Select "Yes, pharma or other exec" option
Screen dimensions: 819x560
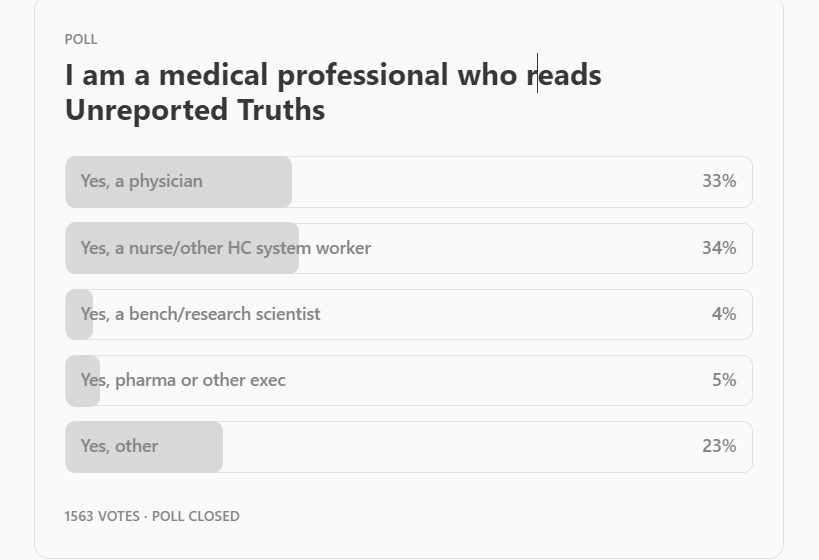(408, 380)
